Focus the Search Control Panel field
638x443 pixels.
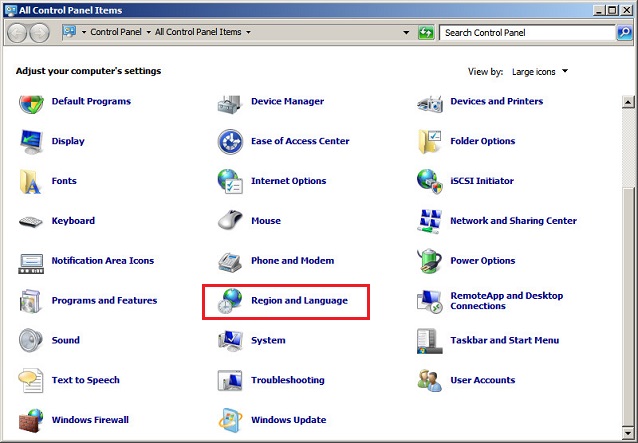tap(528, 33)
